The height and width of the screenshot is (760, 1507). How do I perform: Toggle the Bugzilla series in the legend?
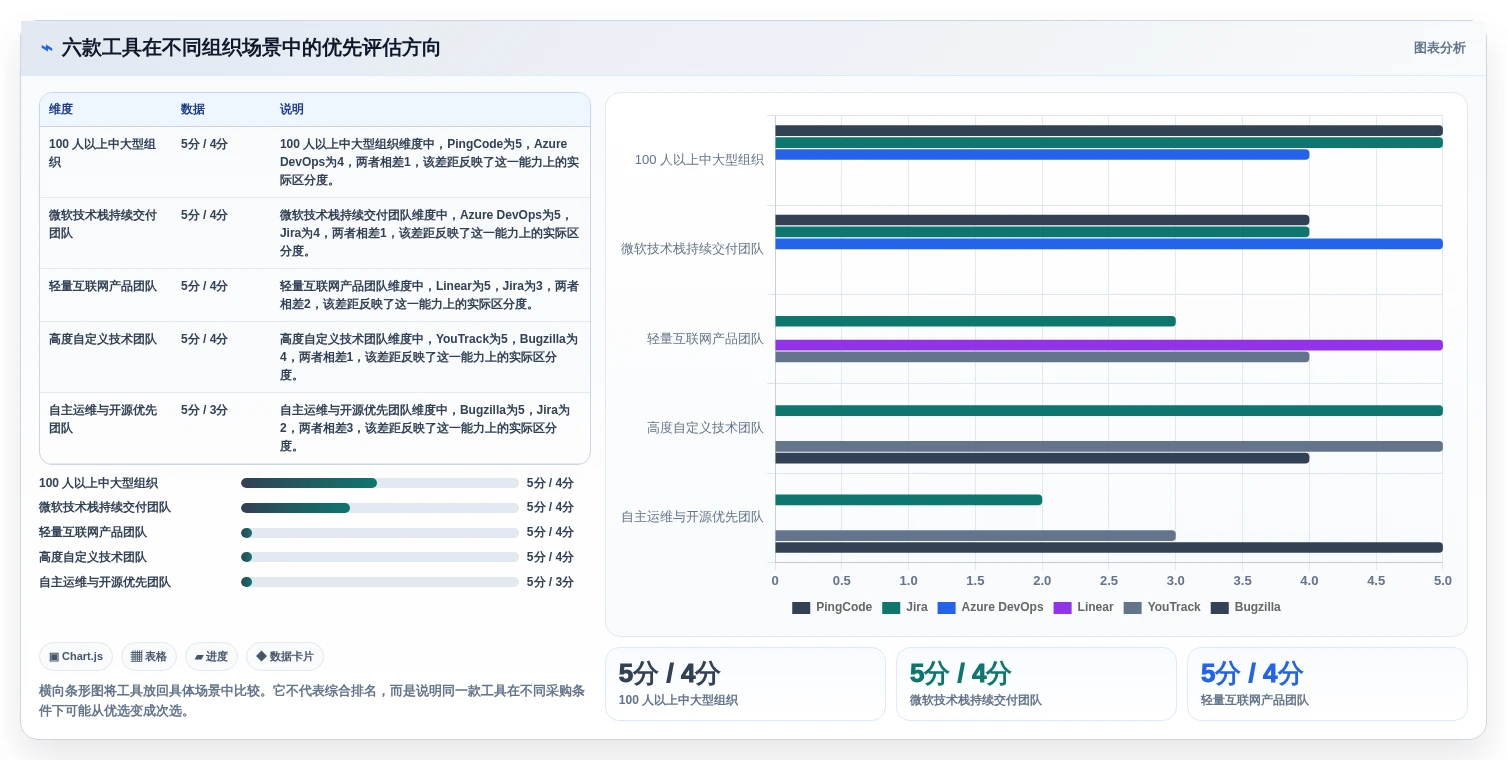1245,607
